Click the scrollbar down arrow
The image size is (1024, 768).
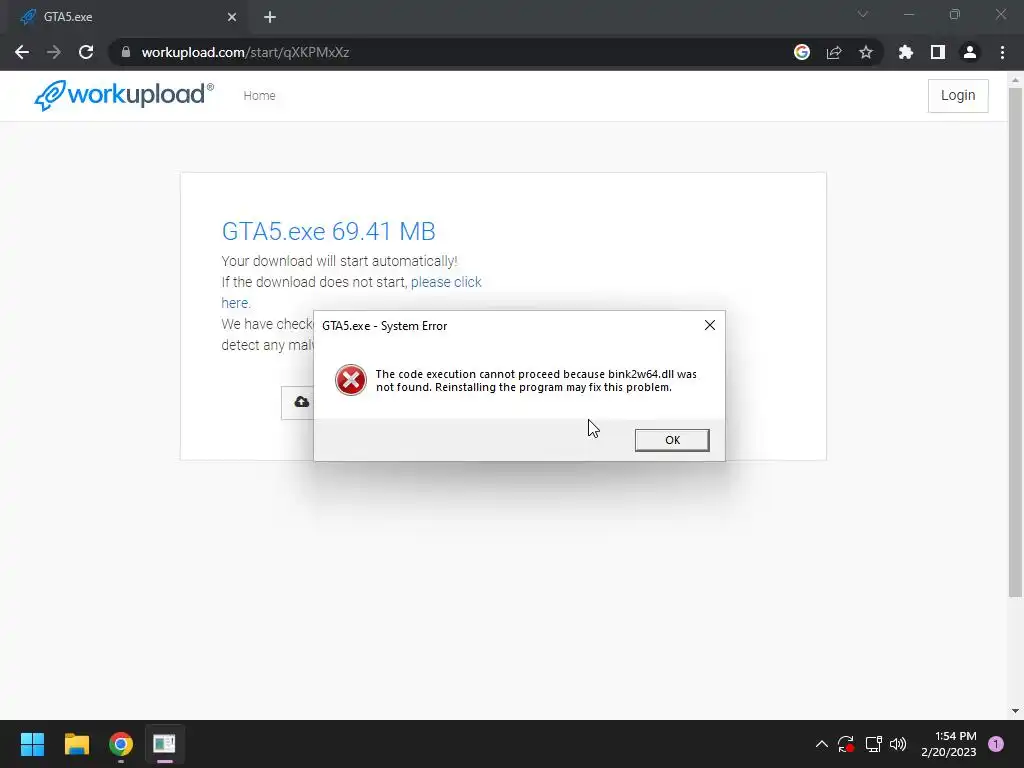[1015, 711]
